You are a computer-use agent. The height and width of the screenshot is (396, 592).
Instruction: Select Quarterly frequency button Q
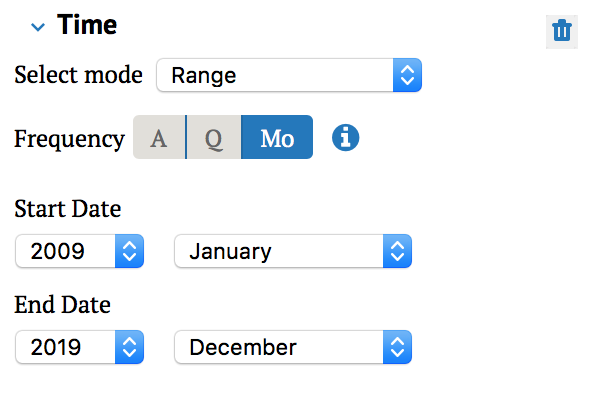214,137
